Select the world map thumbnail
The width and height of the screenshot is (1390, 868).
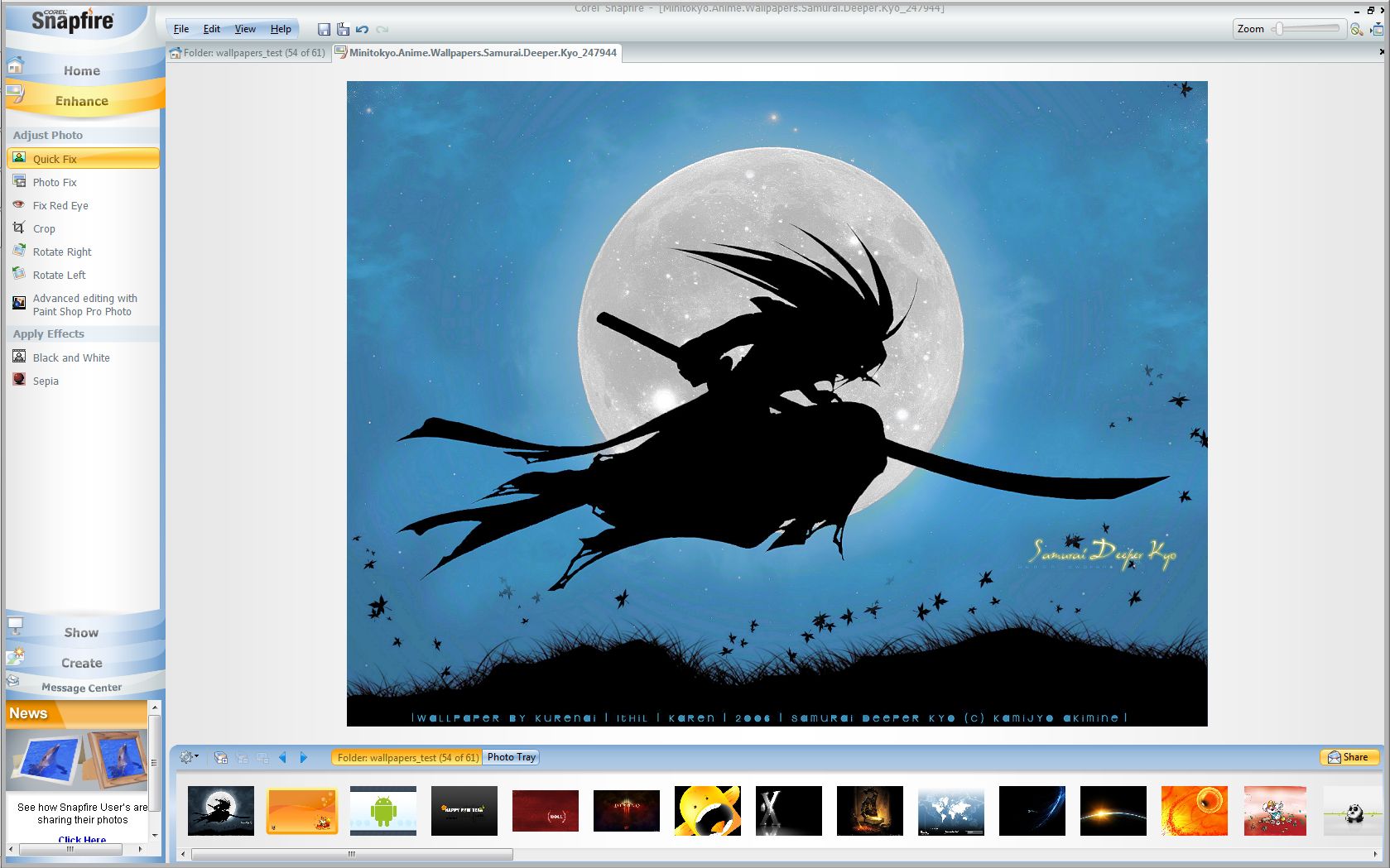[x=951, y=810]
